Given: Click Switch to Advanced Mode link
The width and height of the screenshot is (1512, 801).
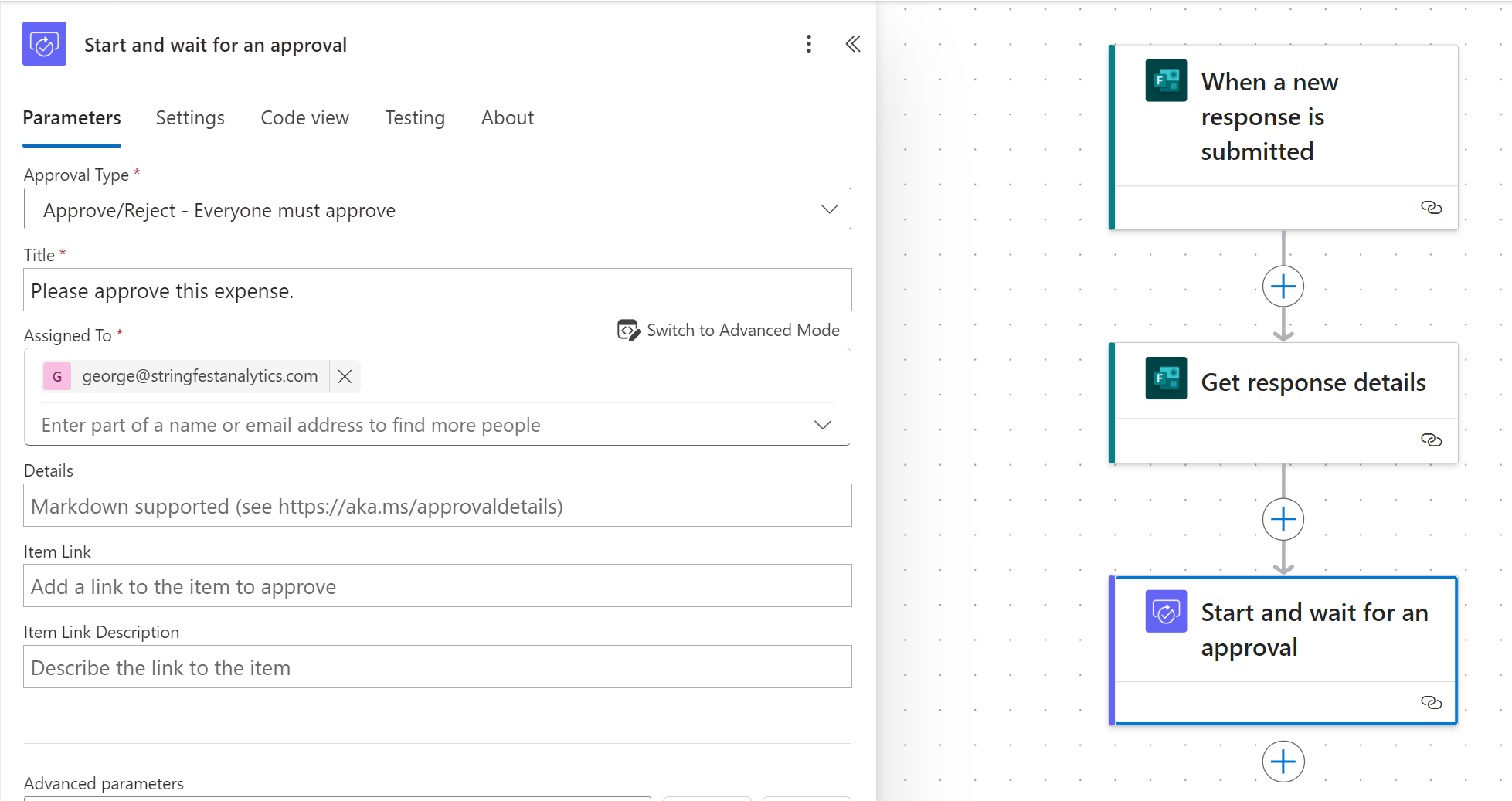Looking at the screenshot, I should 742,331.
